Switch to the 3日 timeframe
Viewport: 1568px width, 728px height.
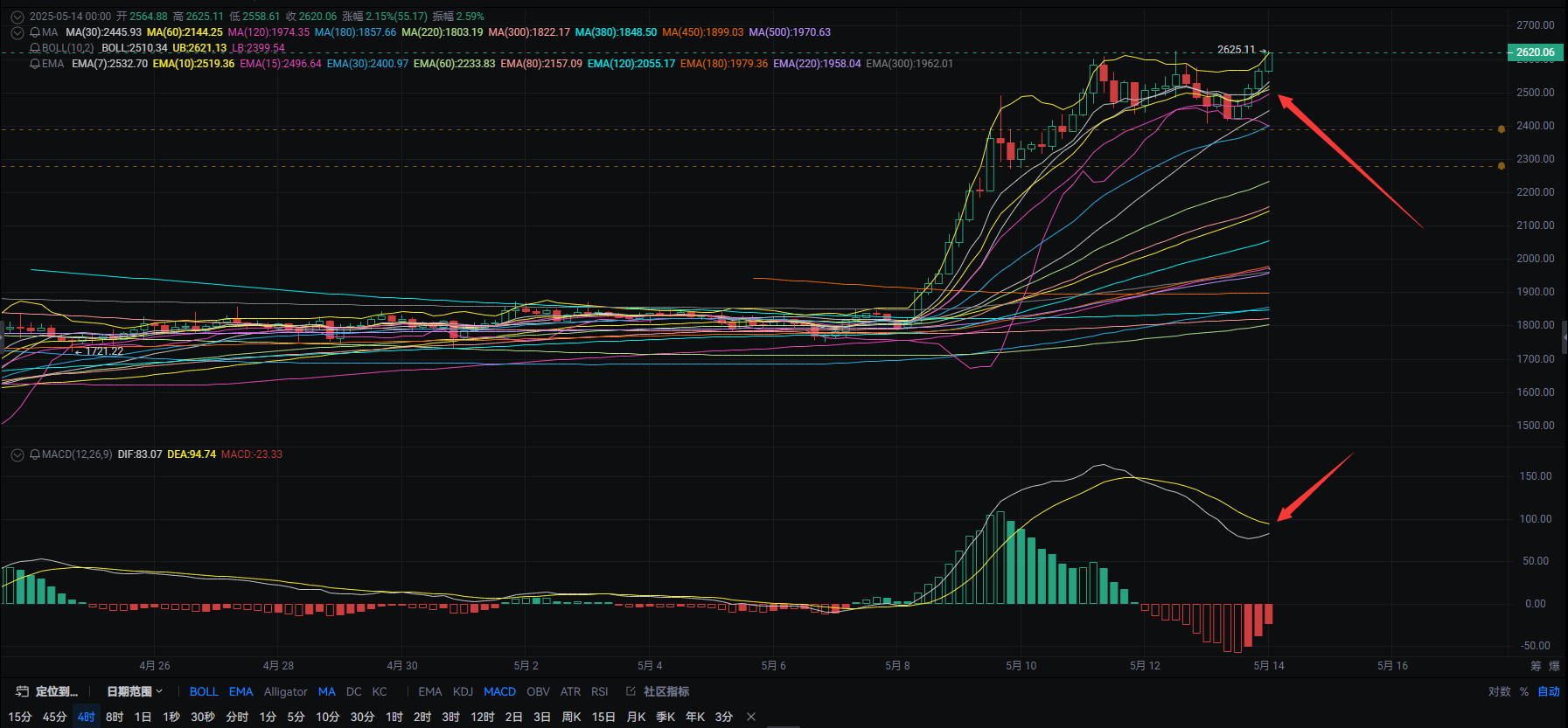click(x=541, y=717)
